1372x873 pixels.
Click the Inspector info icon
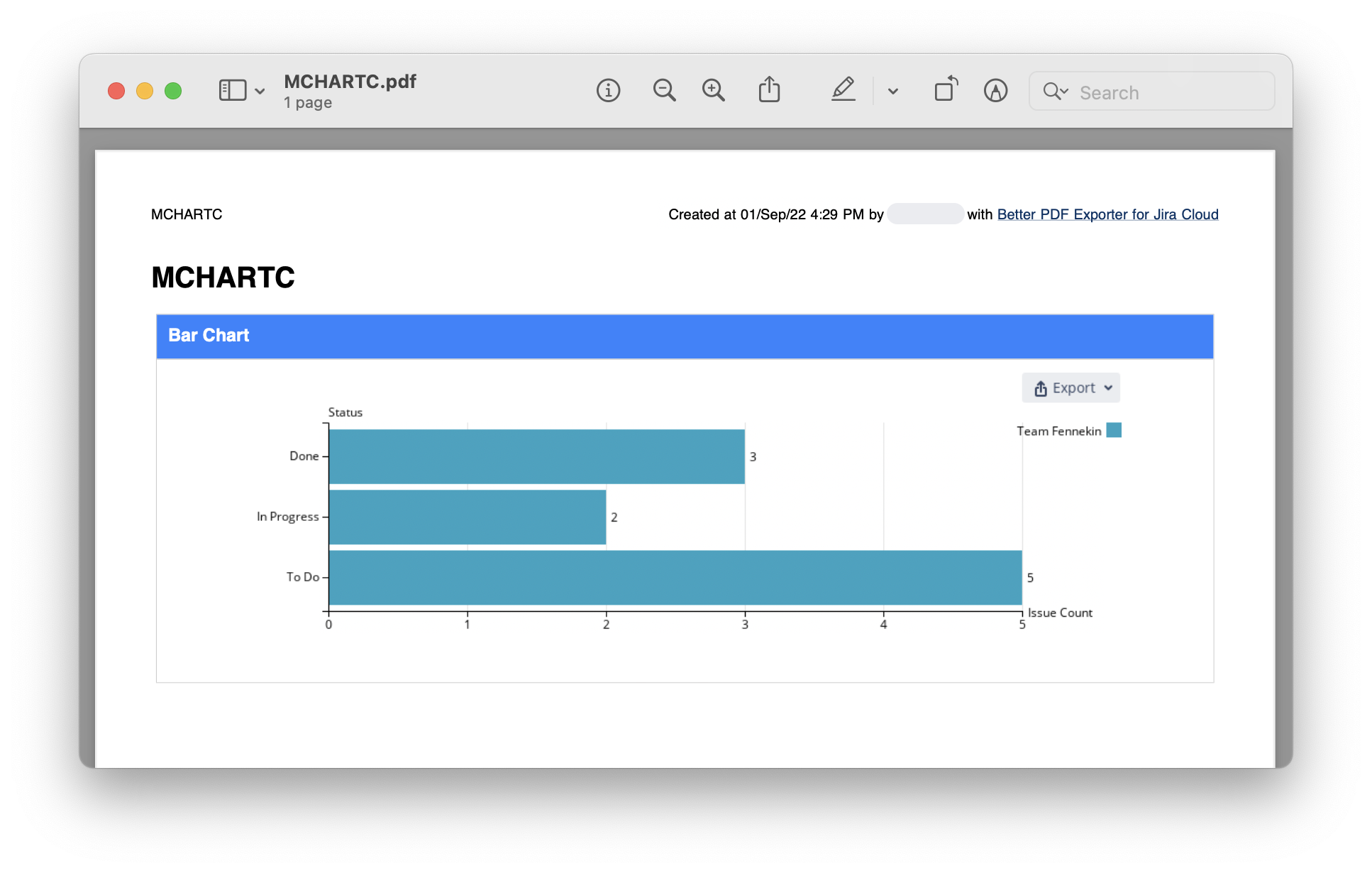[x=608, y=91]
